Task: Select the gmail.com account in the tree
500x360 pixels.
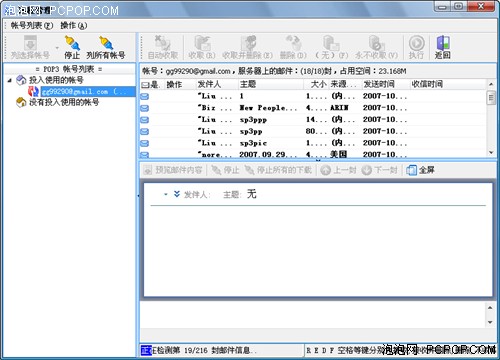Action: point(88,91)
